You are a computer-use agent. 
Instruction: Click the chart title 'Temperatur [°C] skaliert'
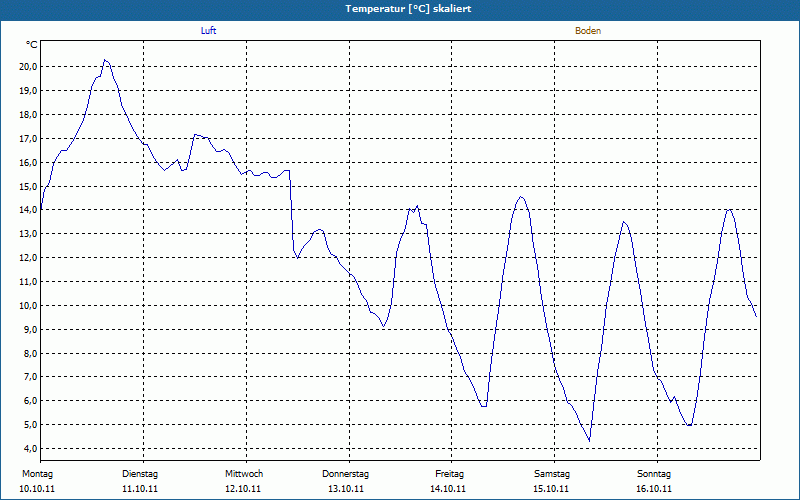(408, 9)
